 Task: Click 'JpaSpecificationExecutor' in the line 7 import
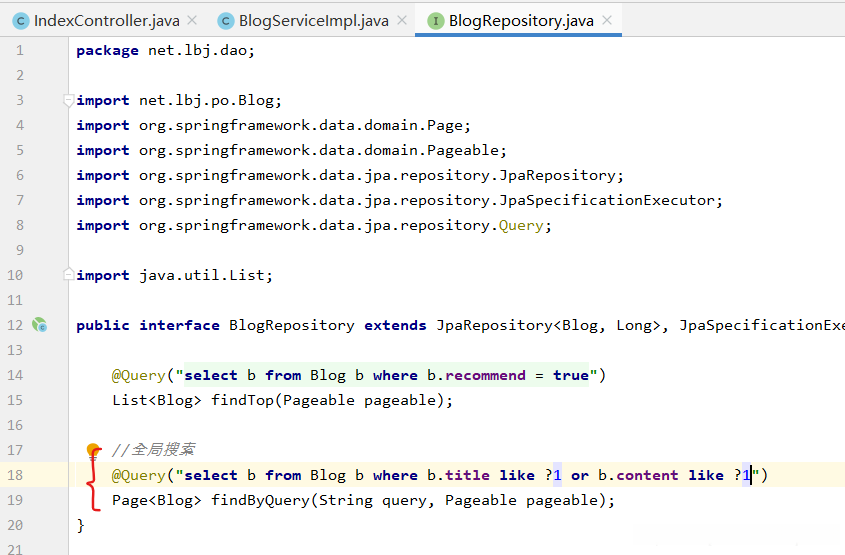[606, 200]
